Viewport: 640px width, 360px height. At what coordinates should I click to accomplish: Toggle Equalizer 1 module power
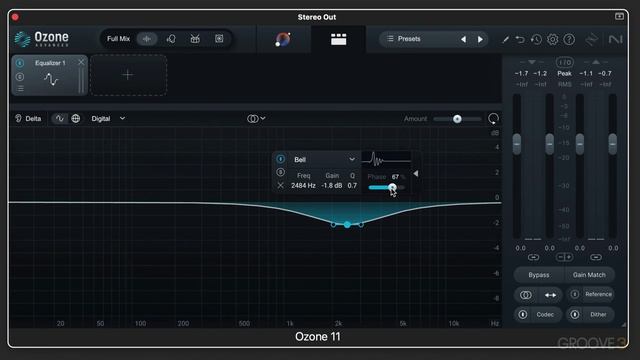coord(20,63)
